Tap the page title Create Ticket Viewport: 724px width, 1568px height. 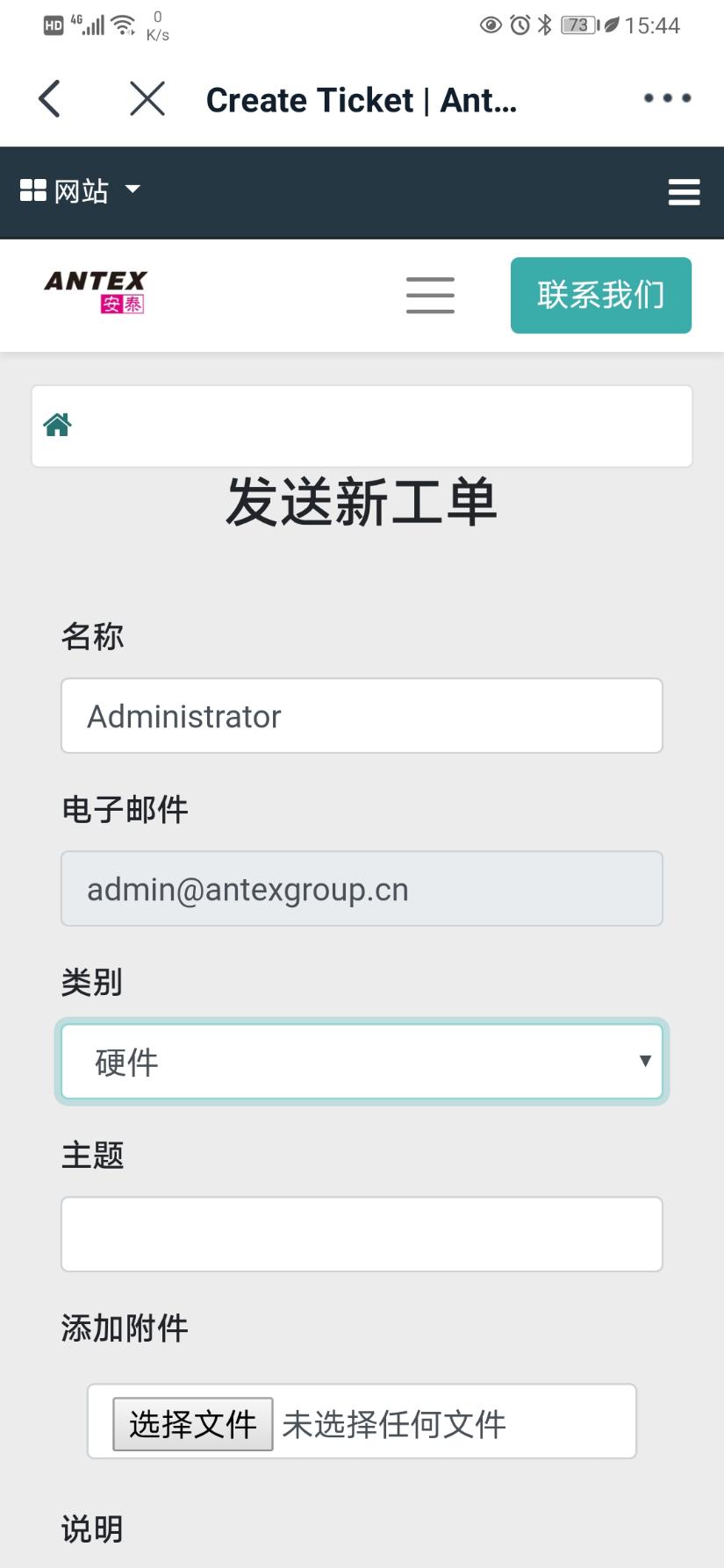361,100
